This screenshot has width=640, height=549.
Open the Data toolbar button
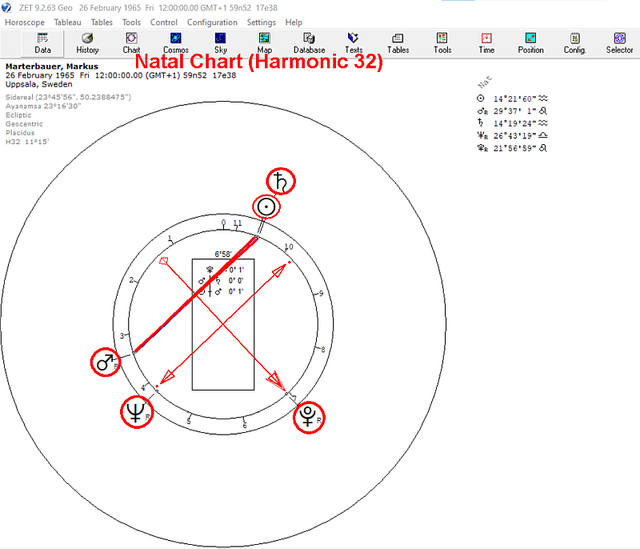[42, 43]
